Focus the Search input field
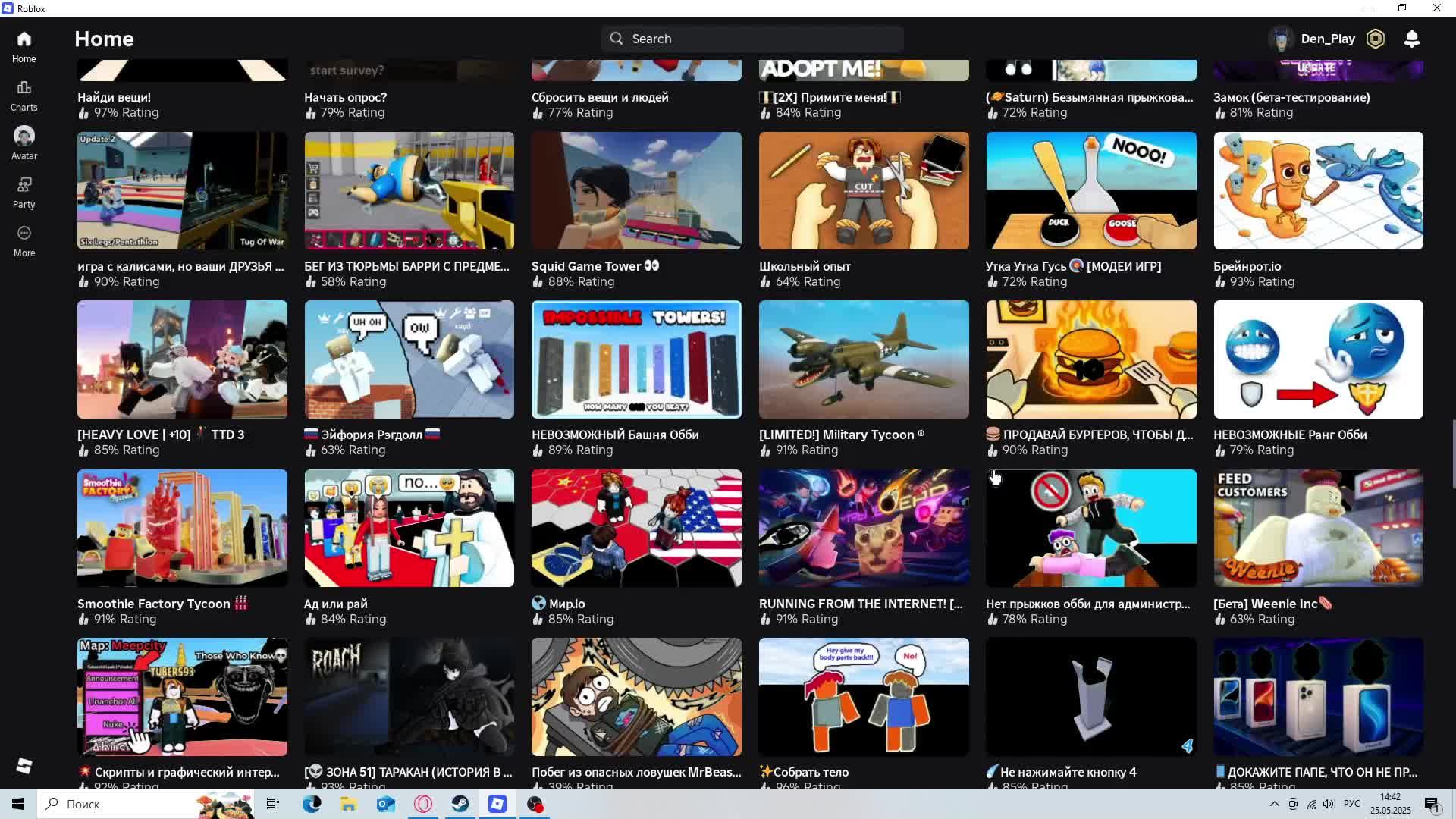1456x819 pixels. pos(752,39)
